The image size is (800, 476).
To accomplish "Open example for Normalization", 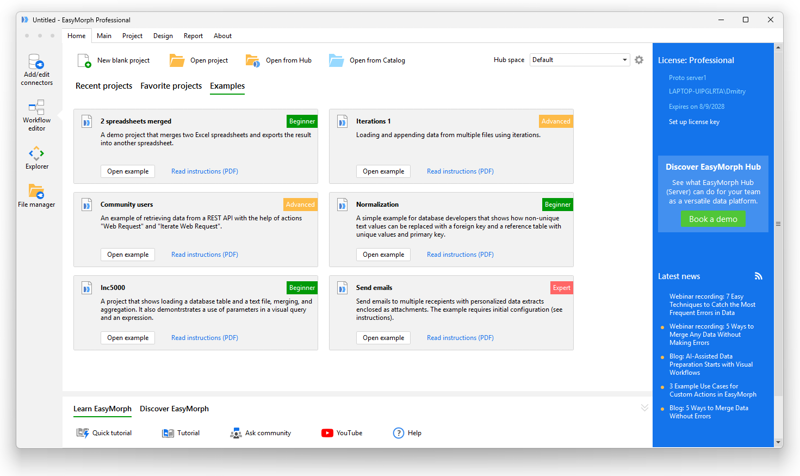I will [383, 255].
